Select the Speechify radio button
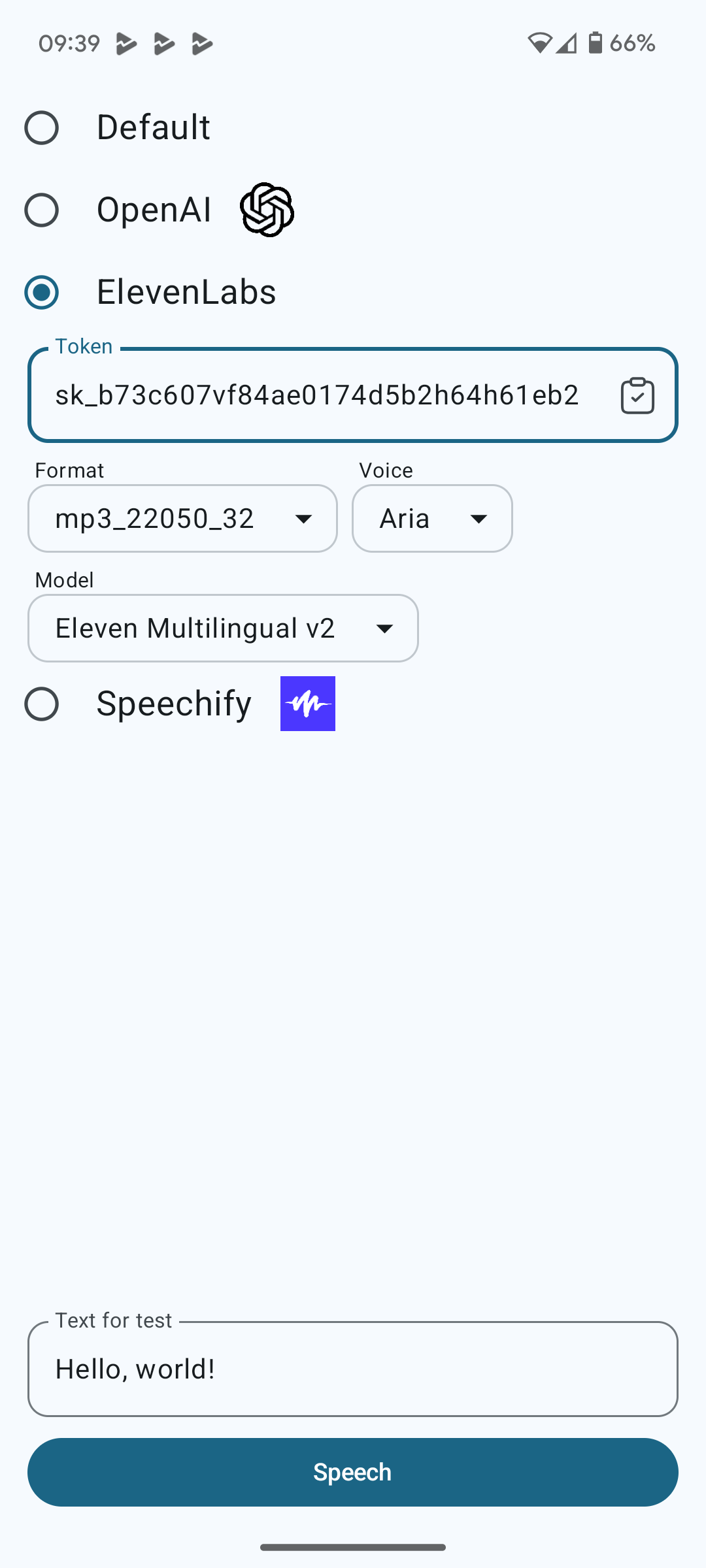Screen dimensions: 706x1568 [41, 704]
